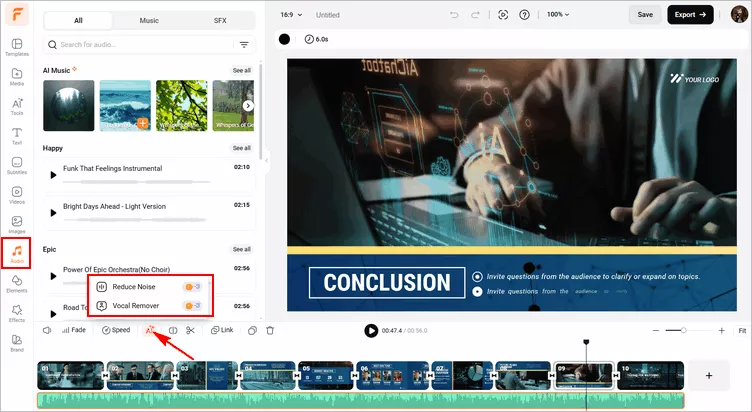Select scene 10 in the timeline
The height and width of the screenshot is (412, 752).
pos(650,376)
